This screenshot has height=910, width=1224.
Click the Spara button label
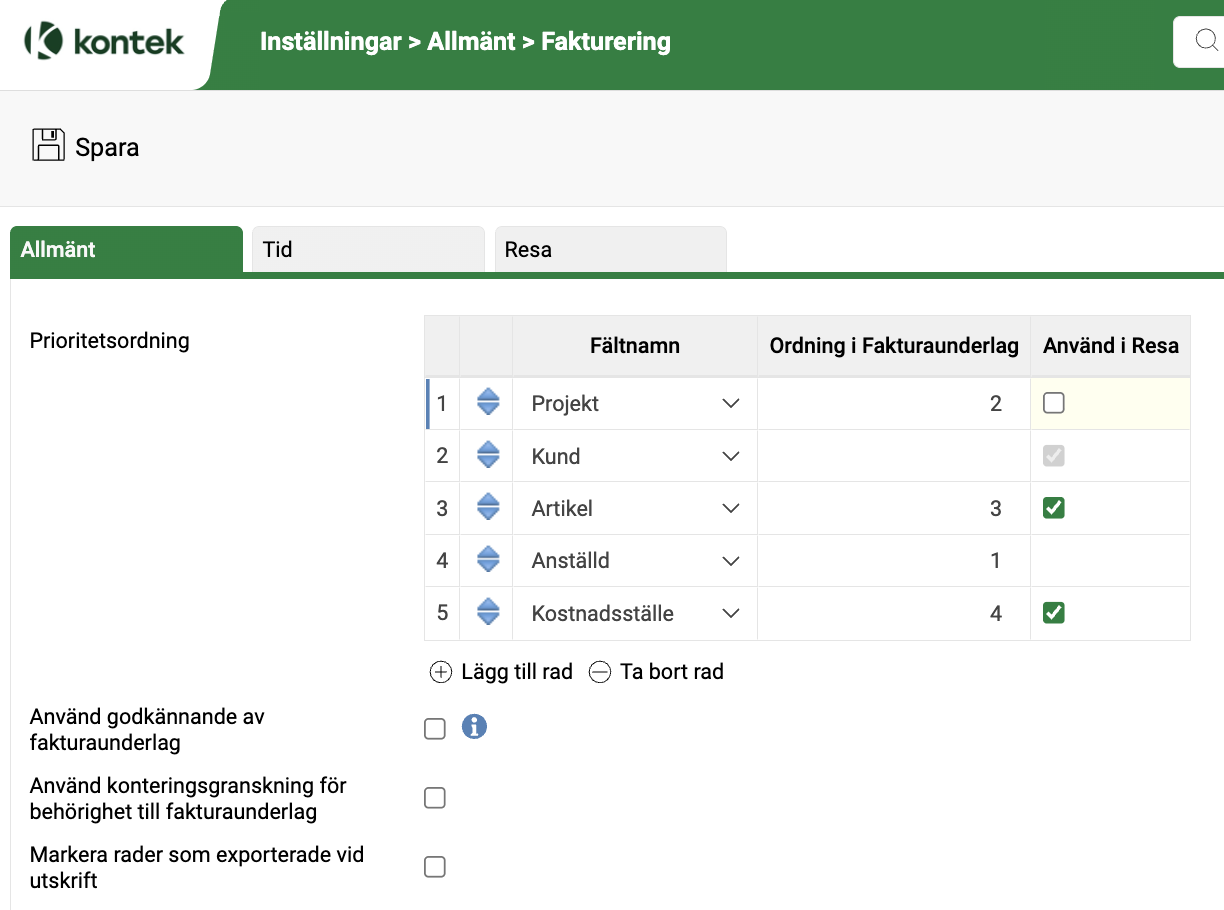click(107, 147)
